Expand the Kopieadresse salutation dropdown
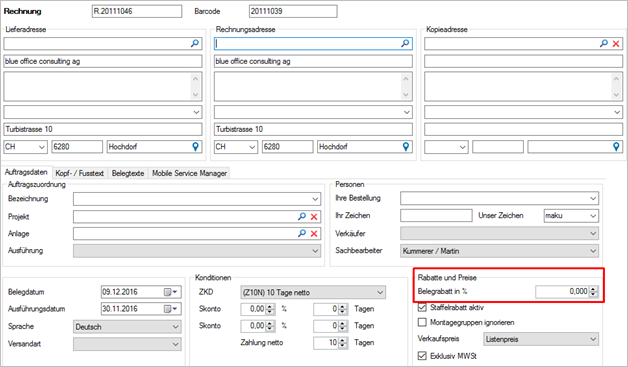The height and width of the screenshot is (367, 628). click(x=617, y=112)
